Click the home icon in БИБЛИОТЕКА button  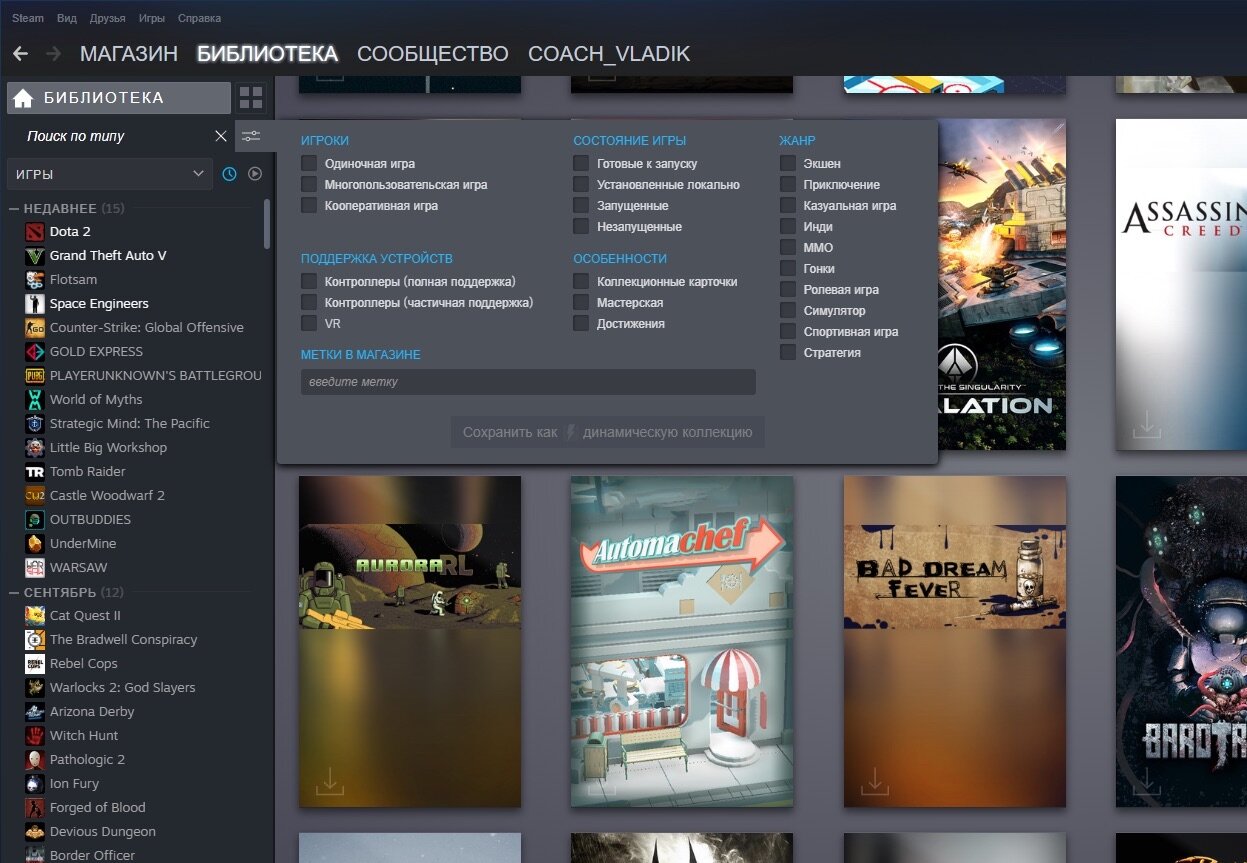(23, 98)
